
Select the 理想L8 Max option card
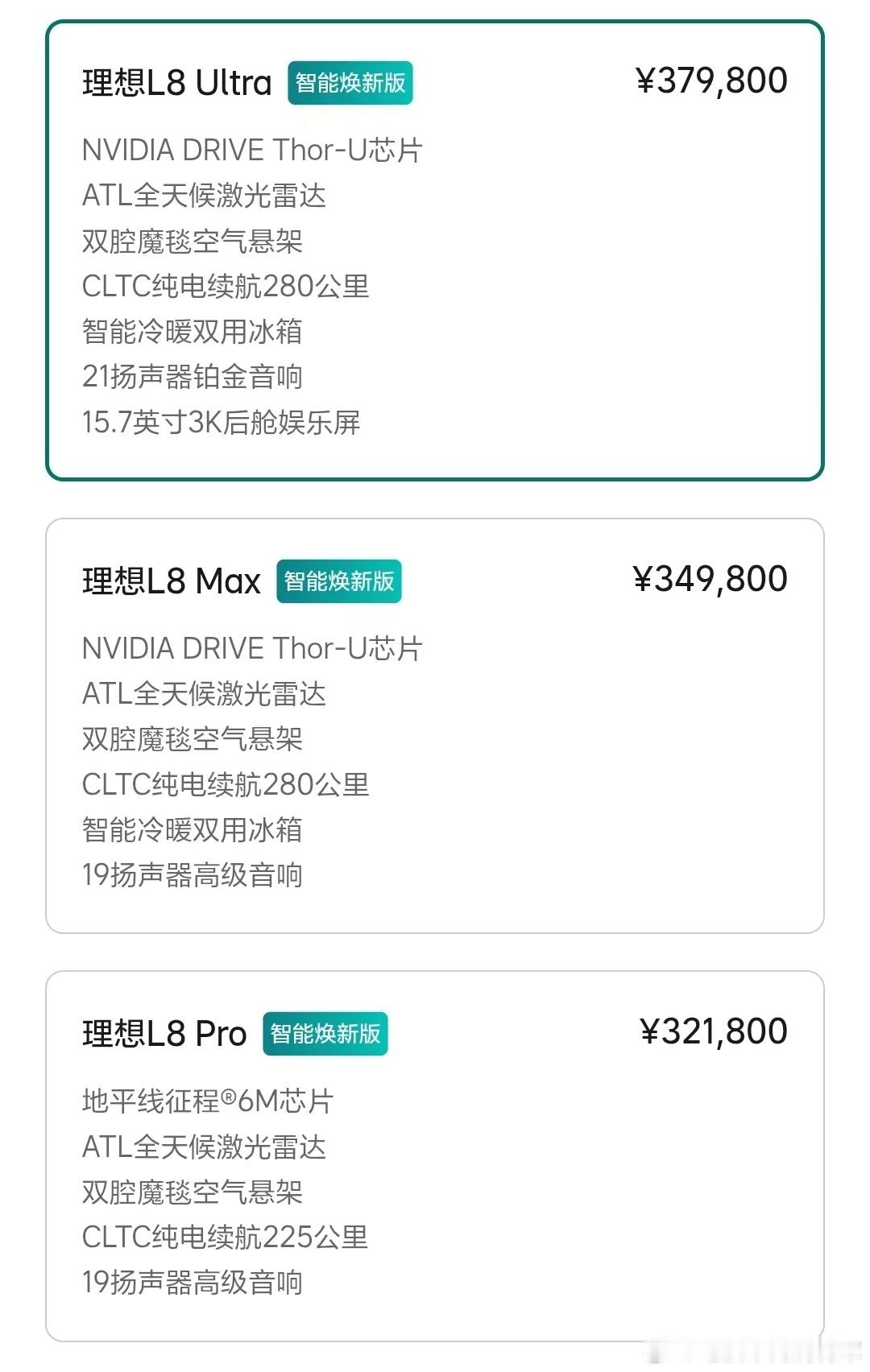(435, 725)
